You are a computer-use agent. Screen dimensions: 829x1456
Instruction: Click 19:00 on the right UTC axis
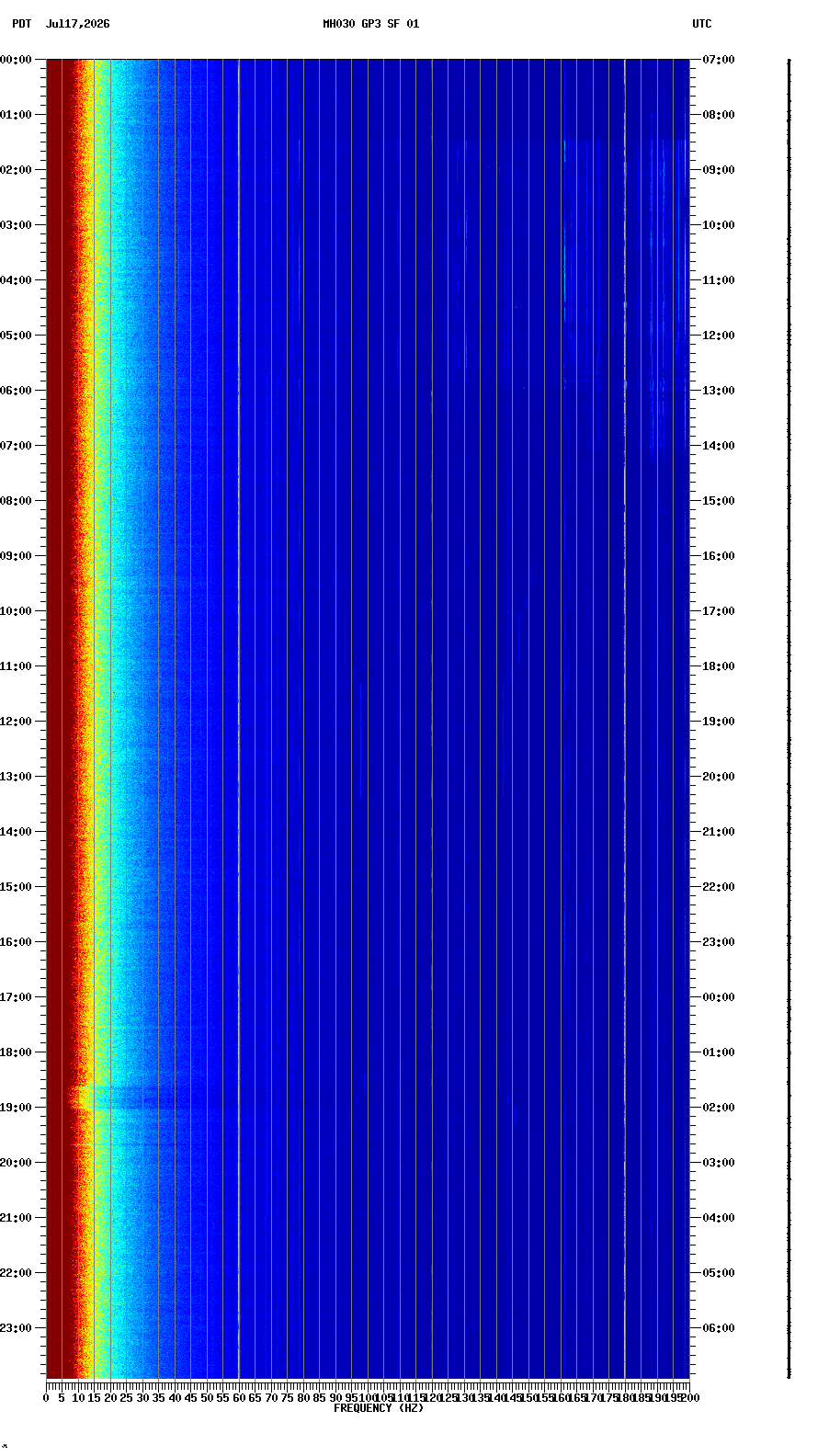click(719, 722)
